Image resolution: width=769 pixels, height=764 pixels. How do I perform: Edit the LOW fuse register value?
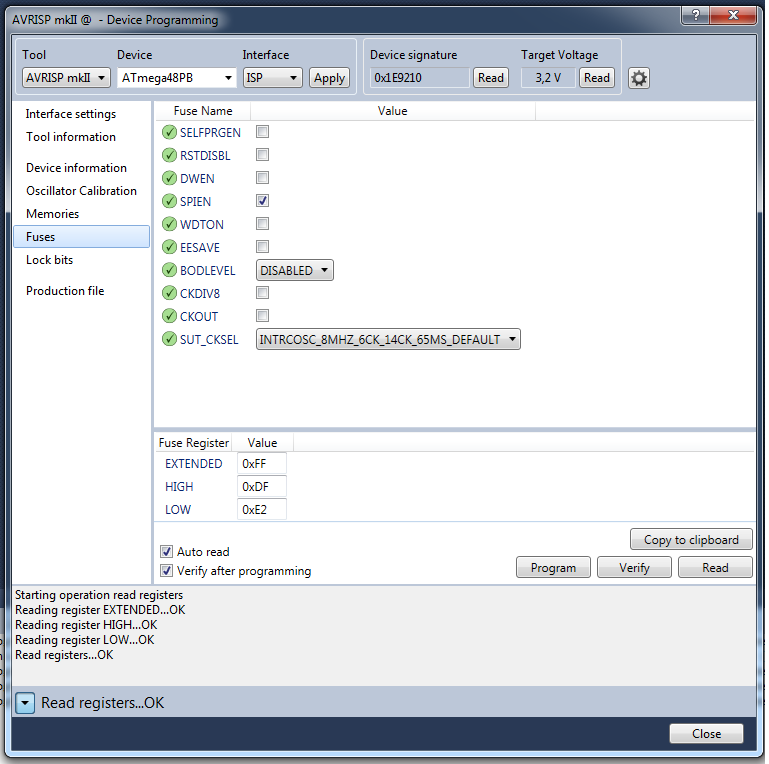click(x=262, y=510)
